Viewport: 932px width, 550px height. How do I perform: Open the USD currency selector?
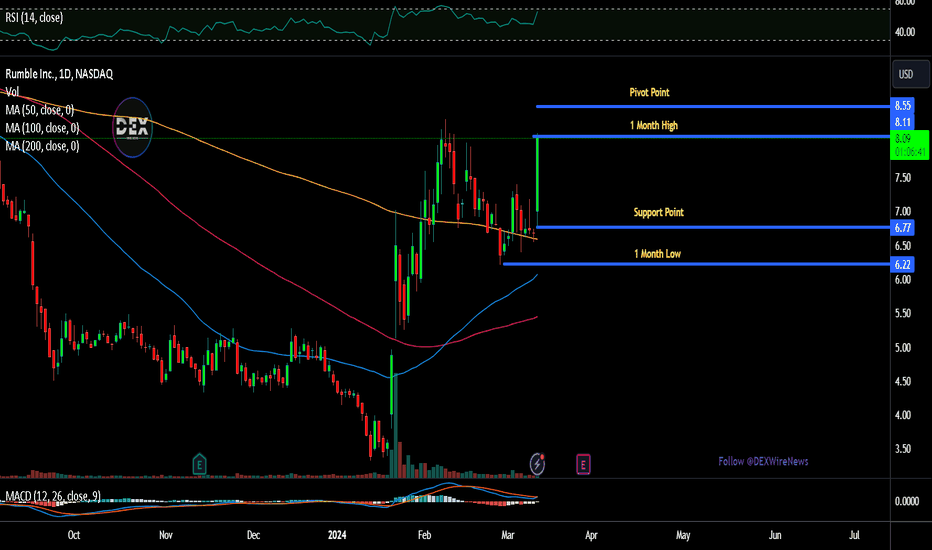(911, 74)
